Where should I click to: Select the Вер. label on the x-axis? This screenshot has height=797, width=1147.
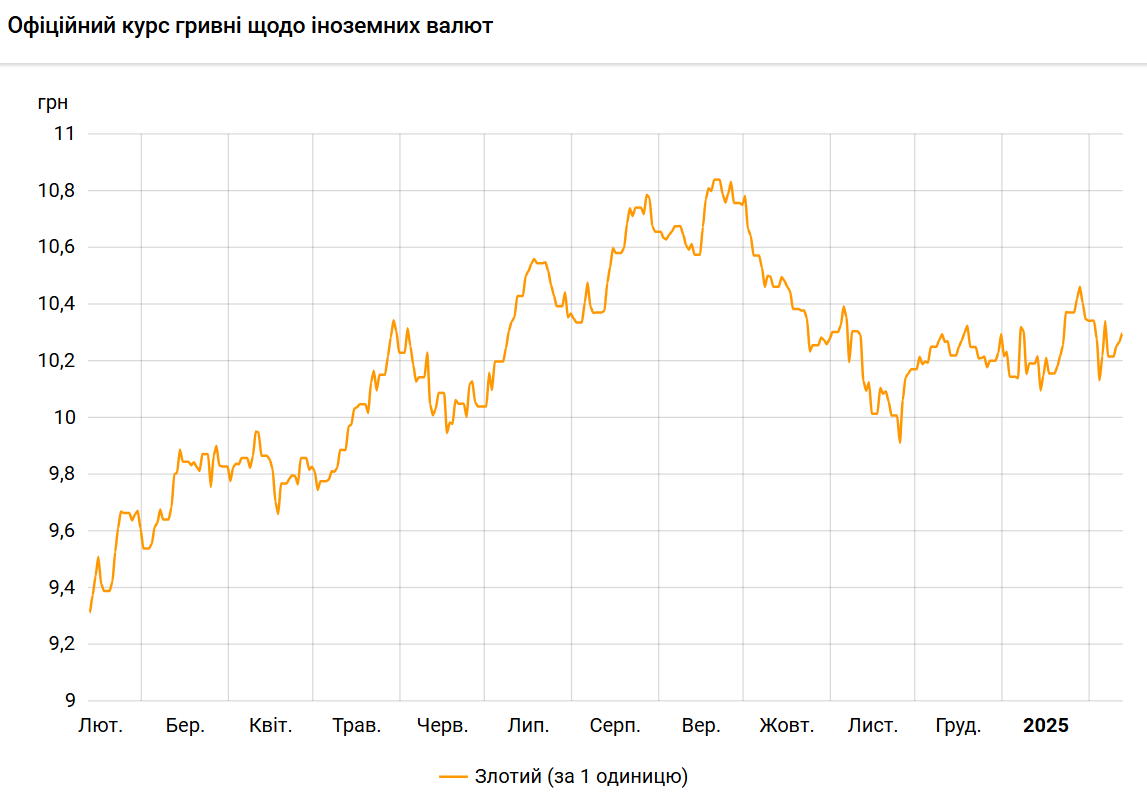pos(700,726)
